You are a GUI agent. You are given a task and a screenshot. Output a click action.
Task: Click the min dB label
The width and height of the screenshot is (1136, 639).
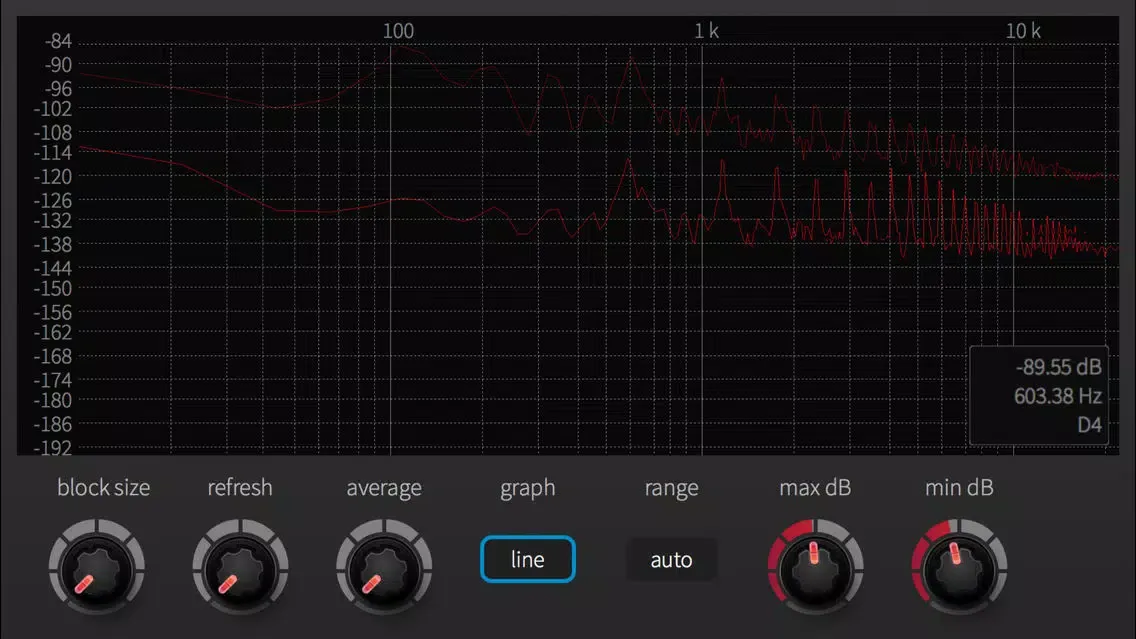[959, 488]
